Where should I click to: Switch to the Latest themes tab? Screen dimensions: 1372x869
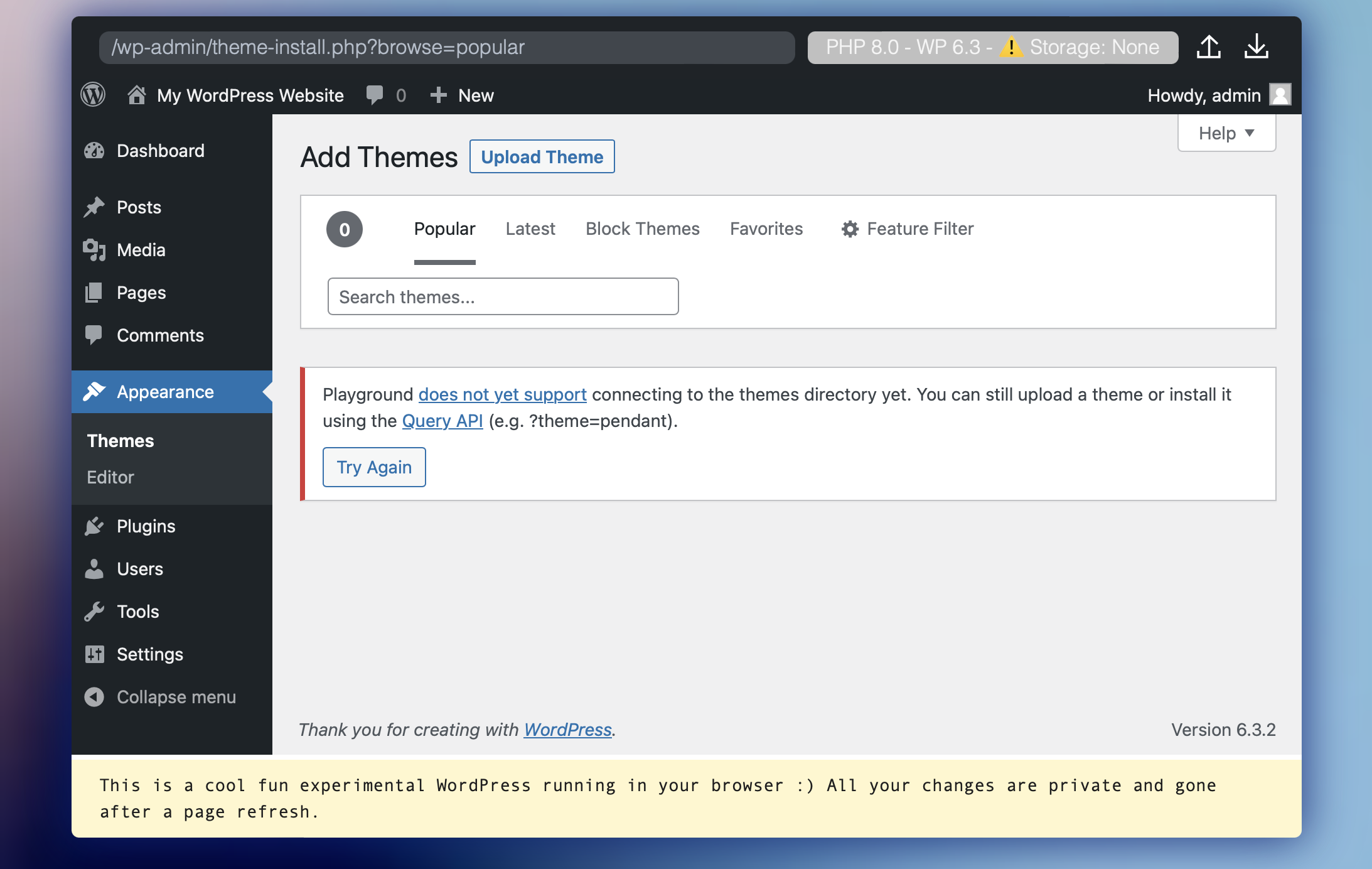point(530,229)
